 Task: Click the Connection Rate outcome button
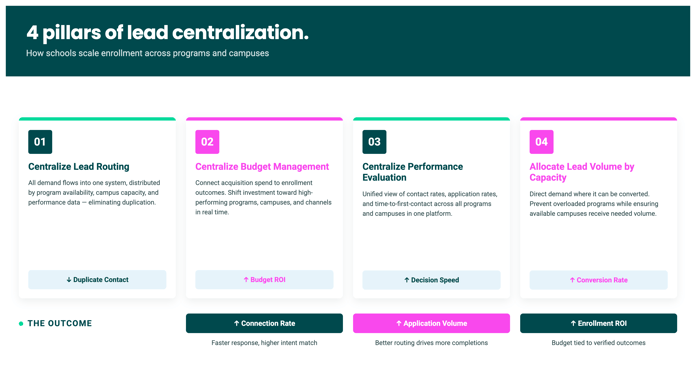264,323
